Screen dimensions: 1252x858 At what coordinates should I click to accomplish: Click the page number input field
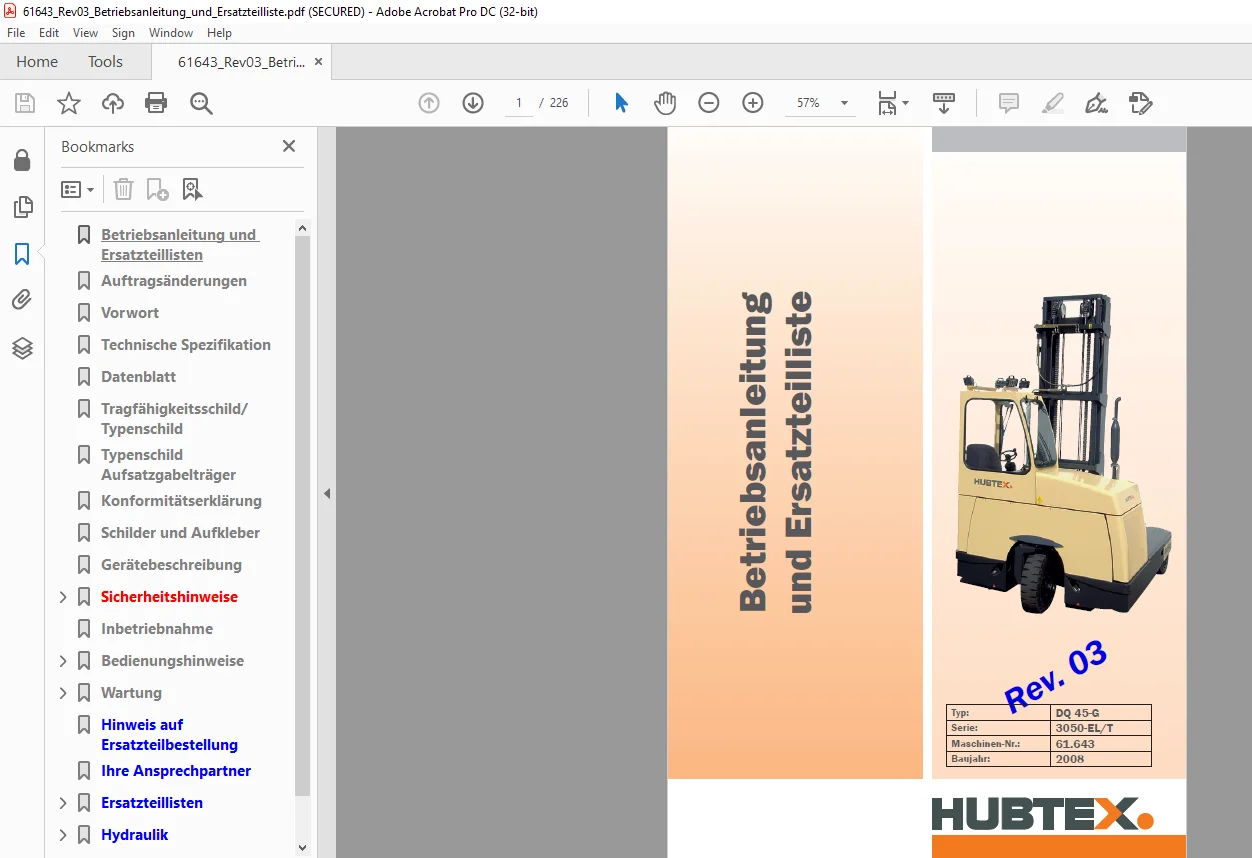click(x=519, y=103)
